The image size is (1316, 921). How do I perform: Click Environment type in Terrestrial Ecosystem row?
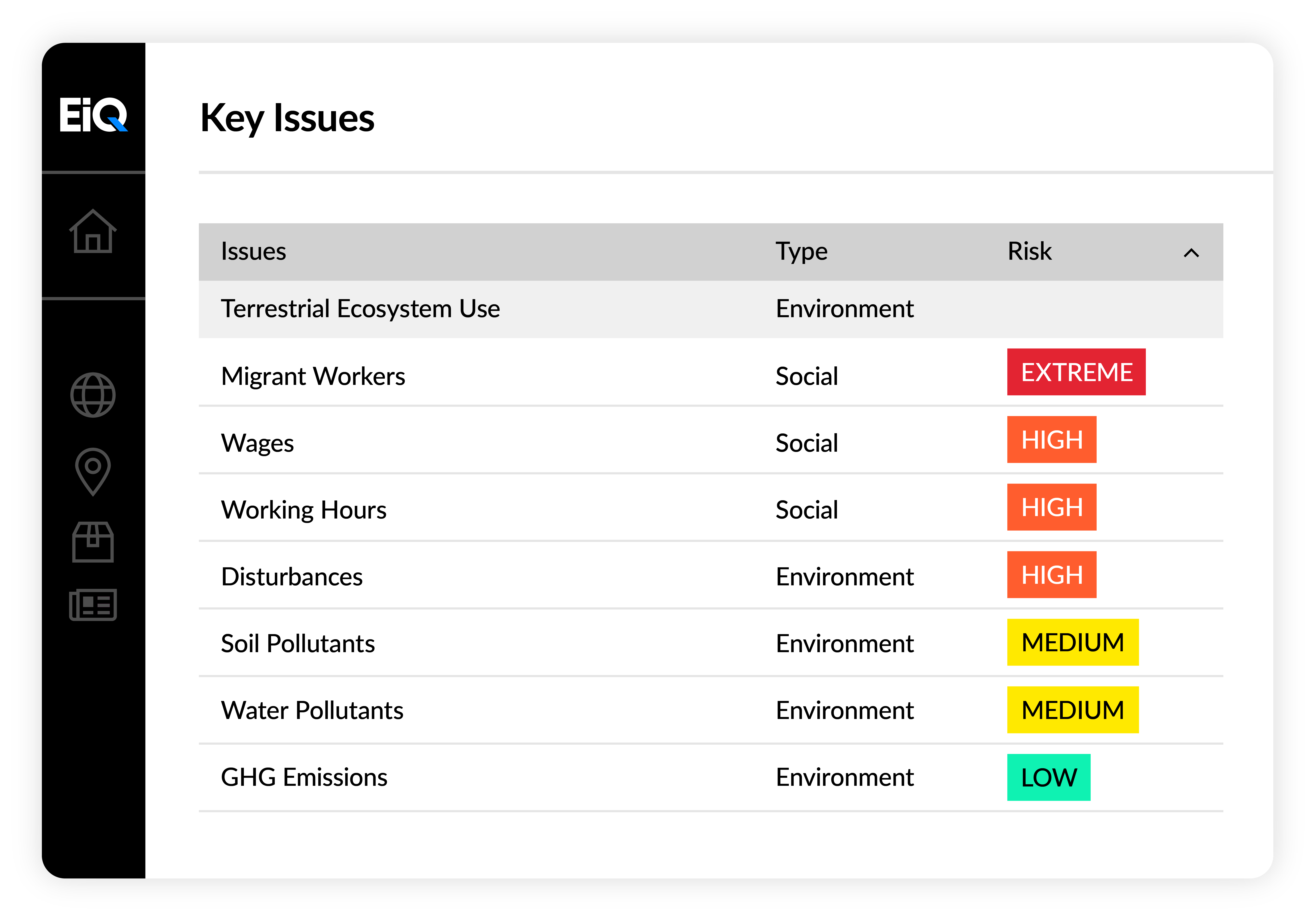point(845,309)
